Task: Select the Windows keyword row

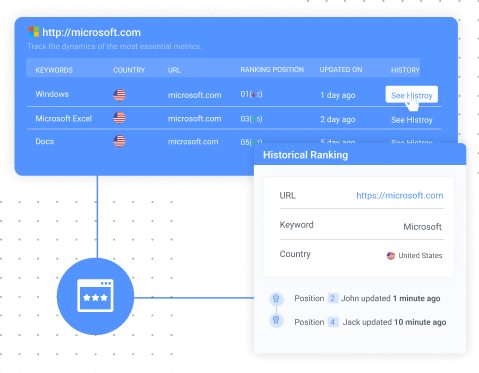Action: (234, 95)
